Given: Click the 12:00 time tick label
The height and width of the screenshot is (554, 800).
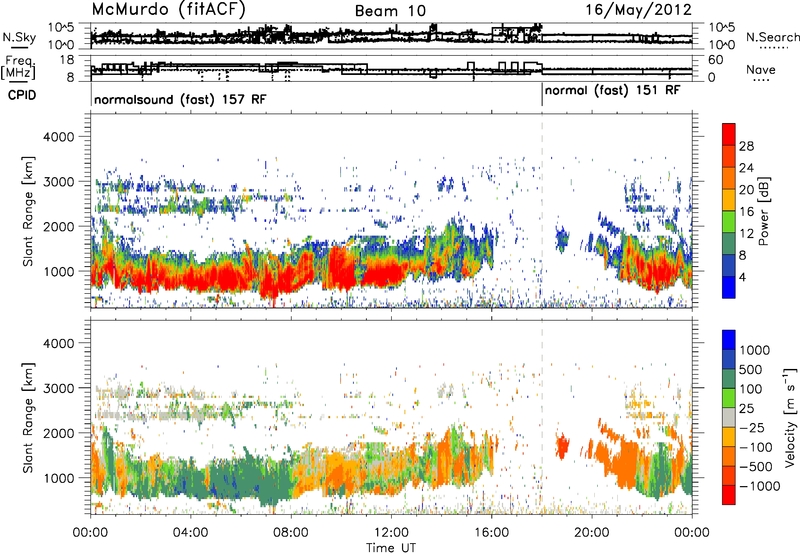Looking at the screenshot, I should tap(391, 533).
